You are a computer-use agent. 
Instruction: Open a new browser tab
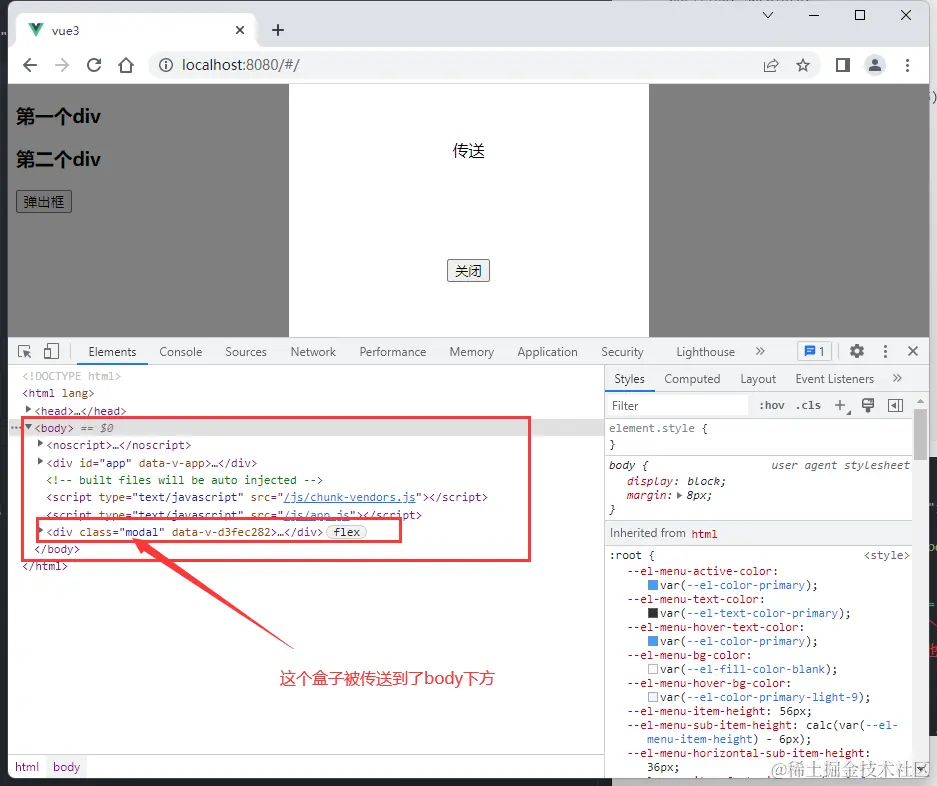pos(278,30)
